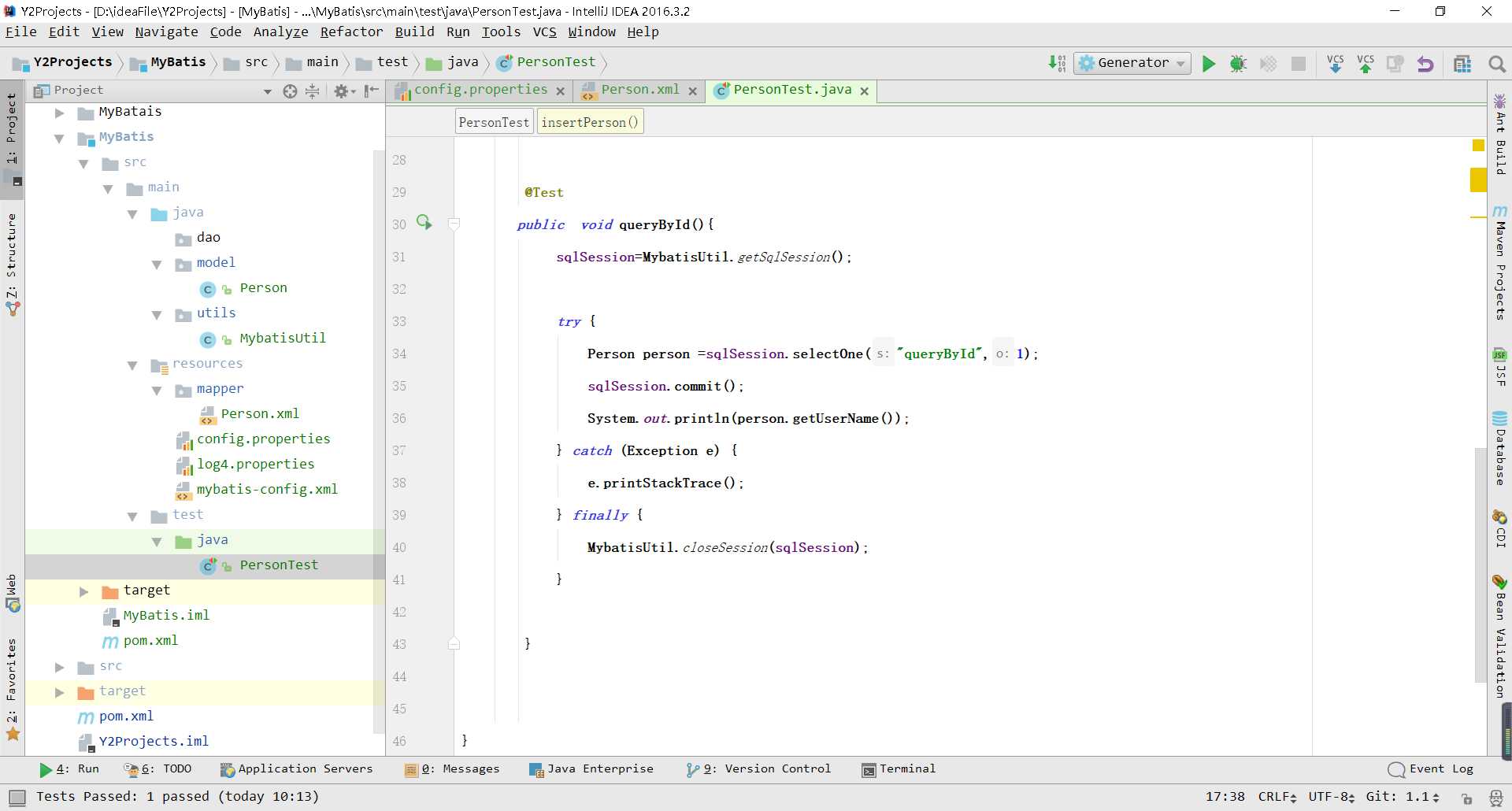Image resolution: width=1512 pixels, height=811 pixels.
Task: Collapse the resources folder
Action: [132, 365]
